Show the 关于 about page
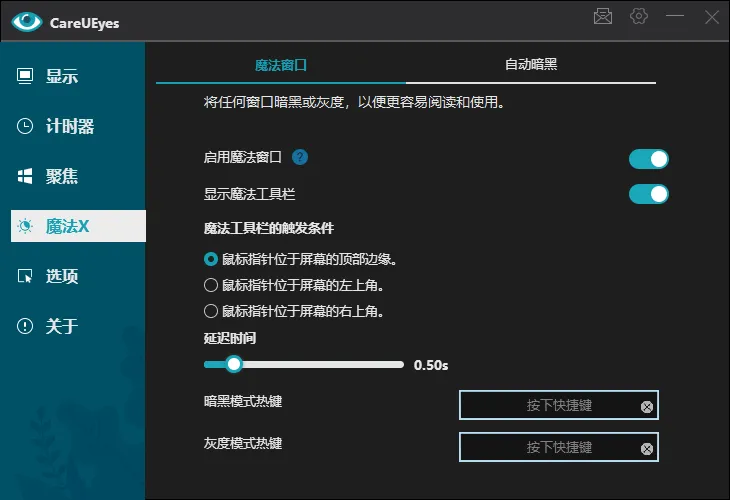 pyautogui.click(x=60, y=326)
